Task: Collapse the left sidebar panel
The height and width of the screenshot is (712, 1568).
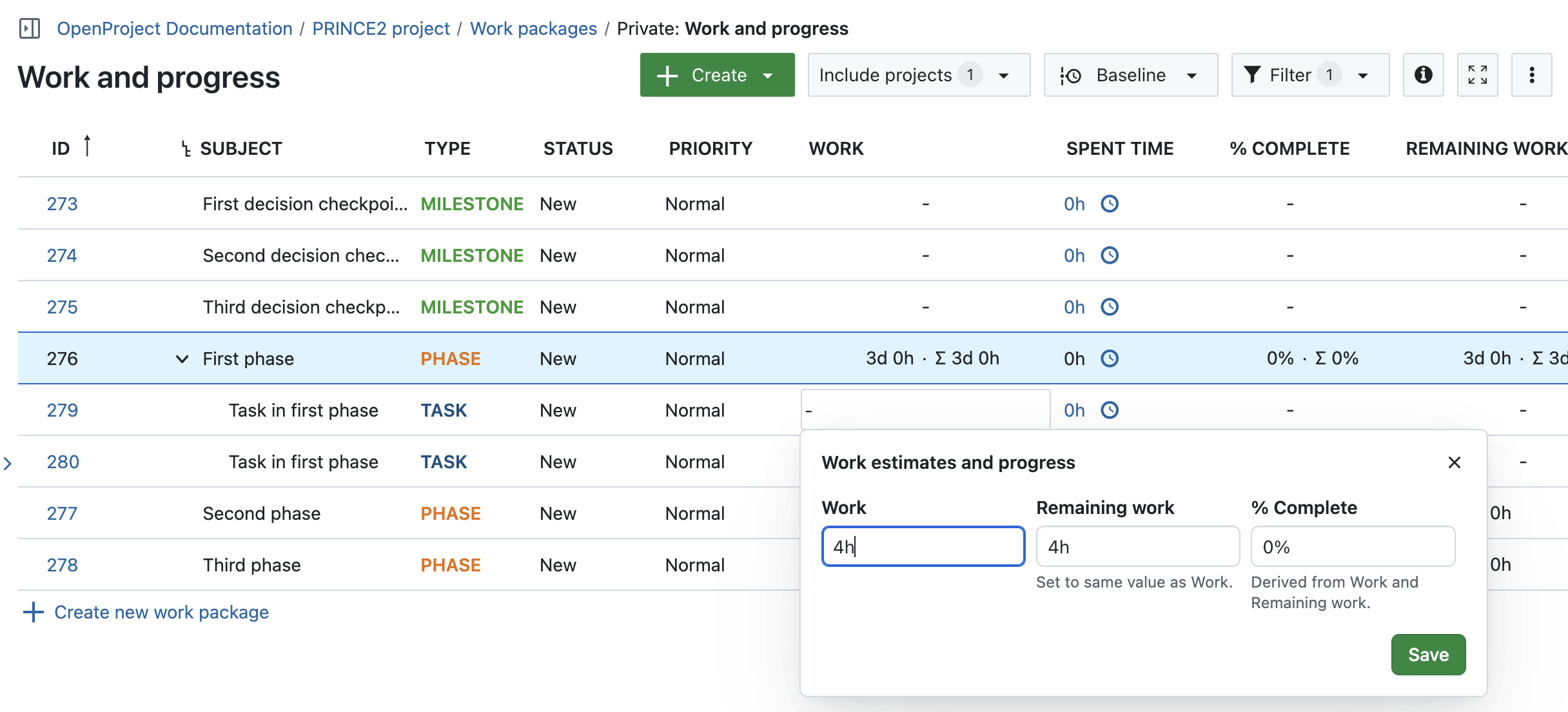Action: [28, 28]
